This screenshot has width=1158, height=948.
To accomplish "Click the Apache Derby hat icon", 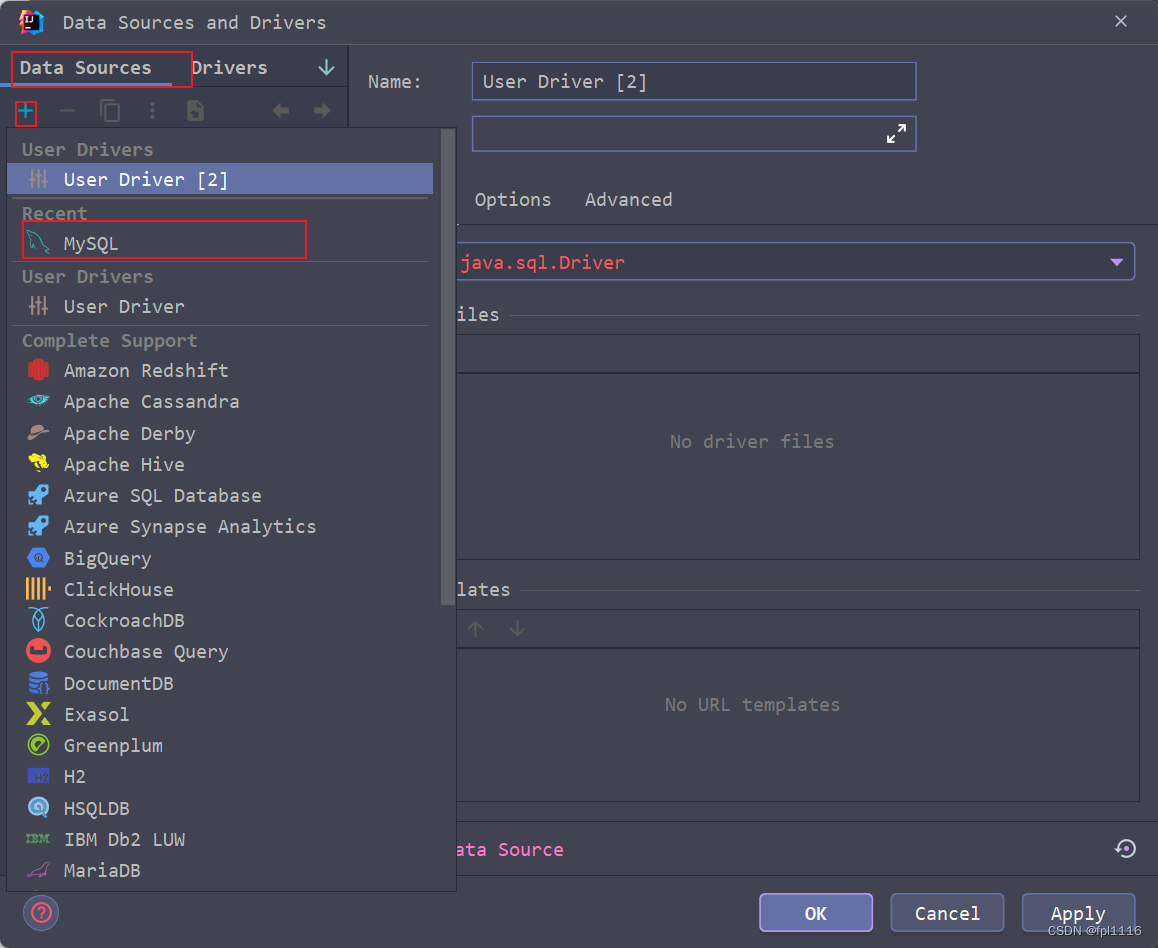I will tap(38, 433).
